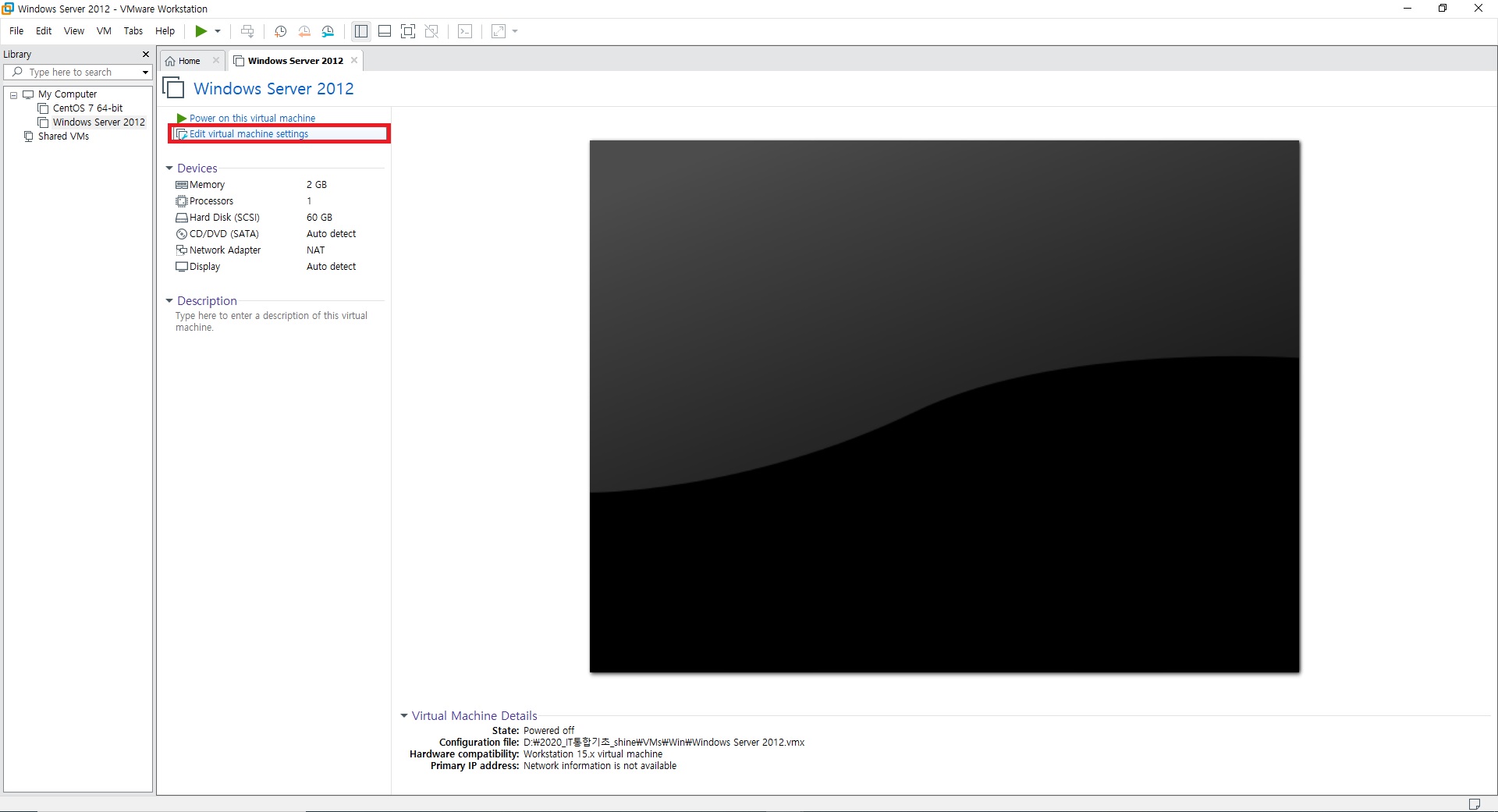Open the library search options dropdown
Image resolution: width=1498 pixels, height=812 pixels.
pos(145,73)
